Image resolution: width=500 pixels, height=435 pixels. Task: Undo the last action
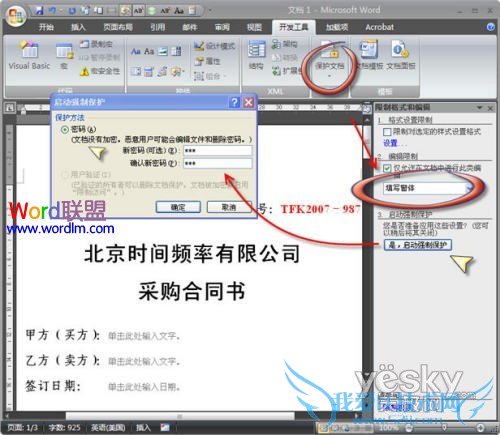[x=53, y=11]
